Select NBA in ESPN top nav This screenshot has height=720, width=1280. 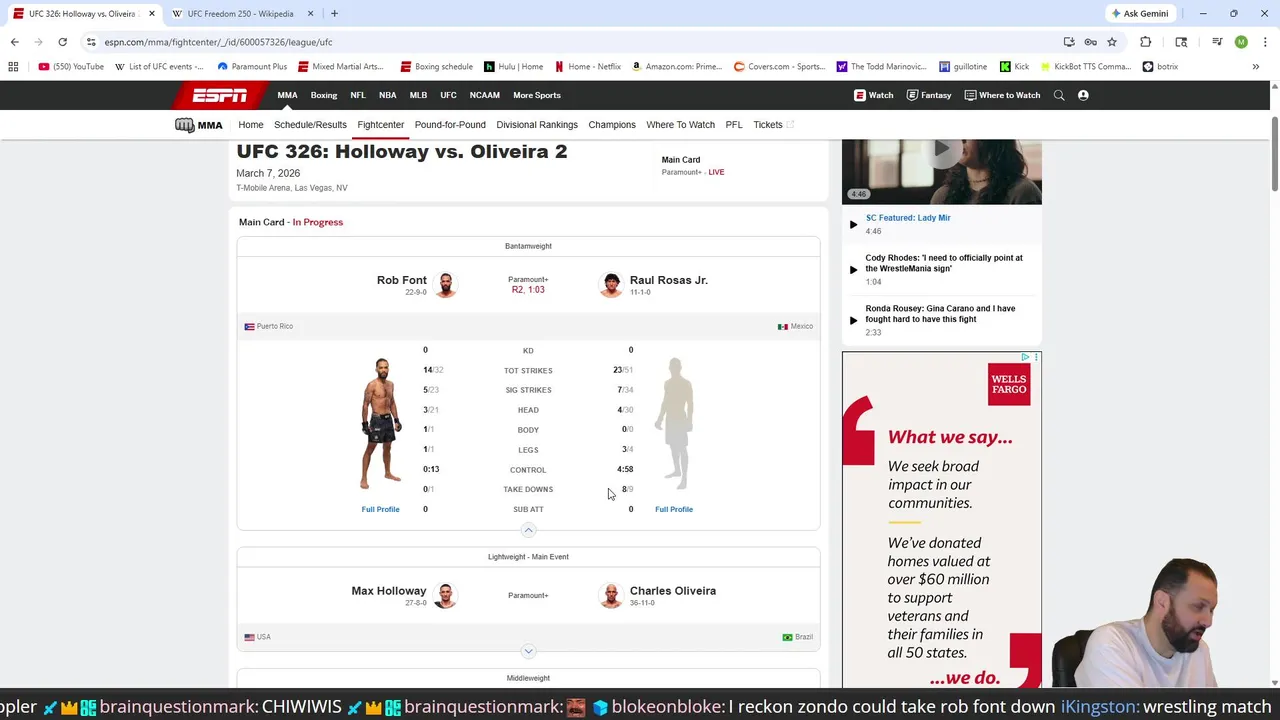point(387,95)
